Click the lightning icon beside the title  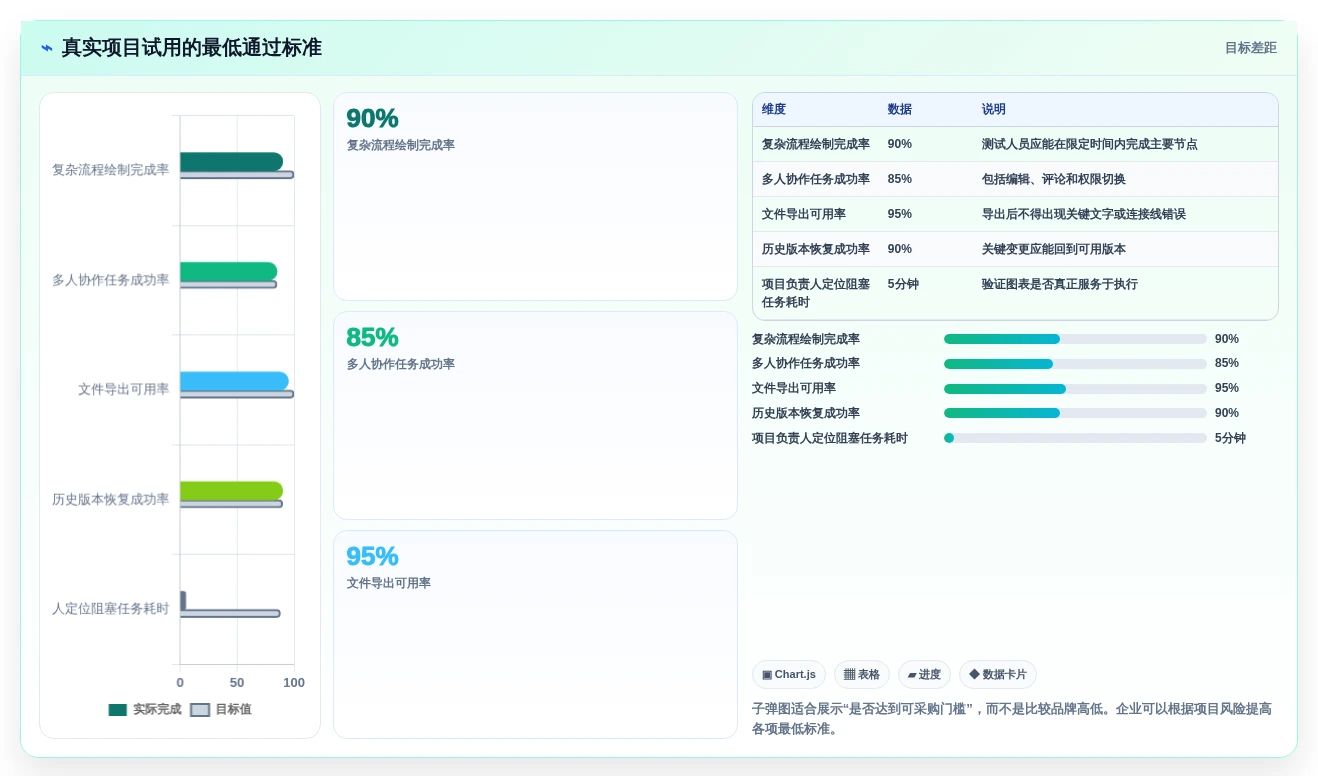47,48
